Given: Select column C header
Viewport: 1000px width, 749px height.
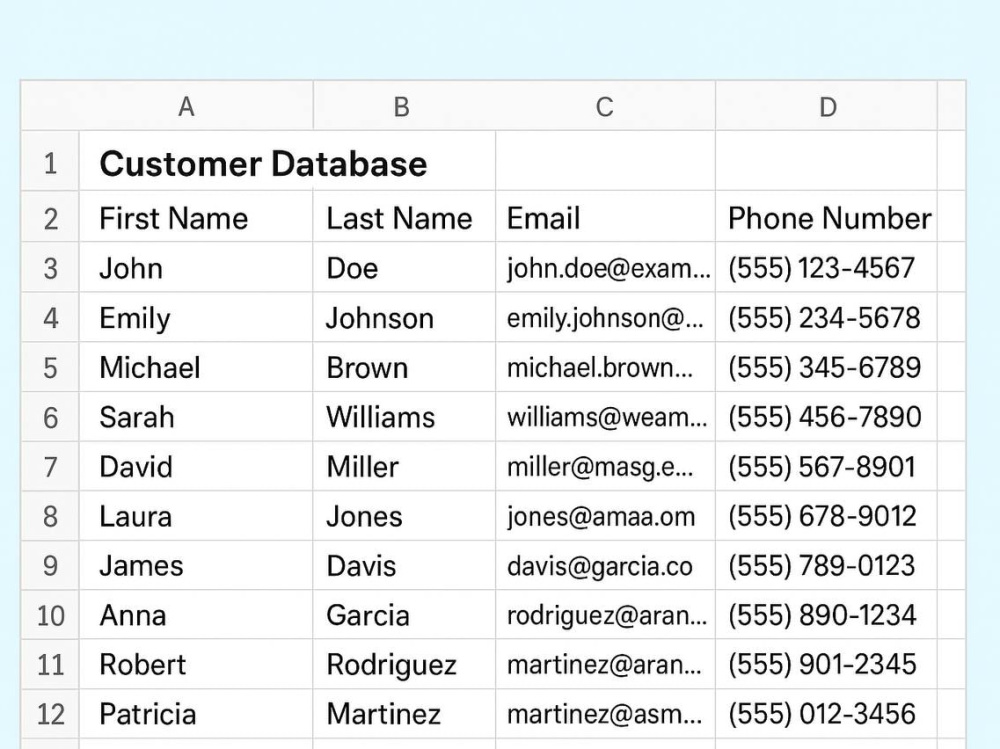Looking at the screenshot, I should coord(605,106).
